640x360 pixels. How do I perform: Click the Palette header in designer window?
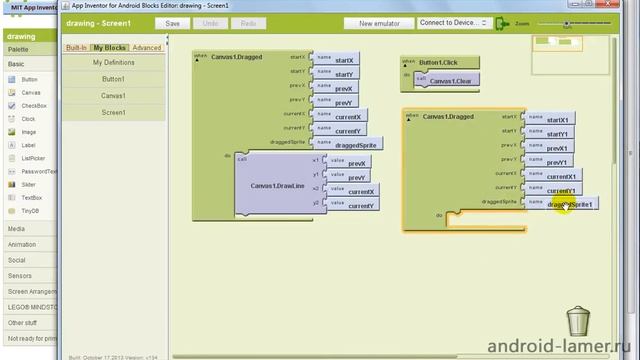click(30, 49)
